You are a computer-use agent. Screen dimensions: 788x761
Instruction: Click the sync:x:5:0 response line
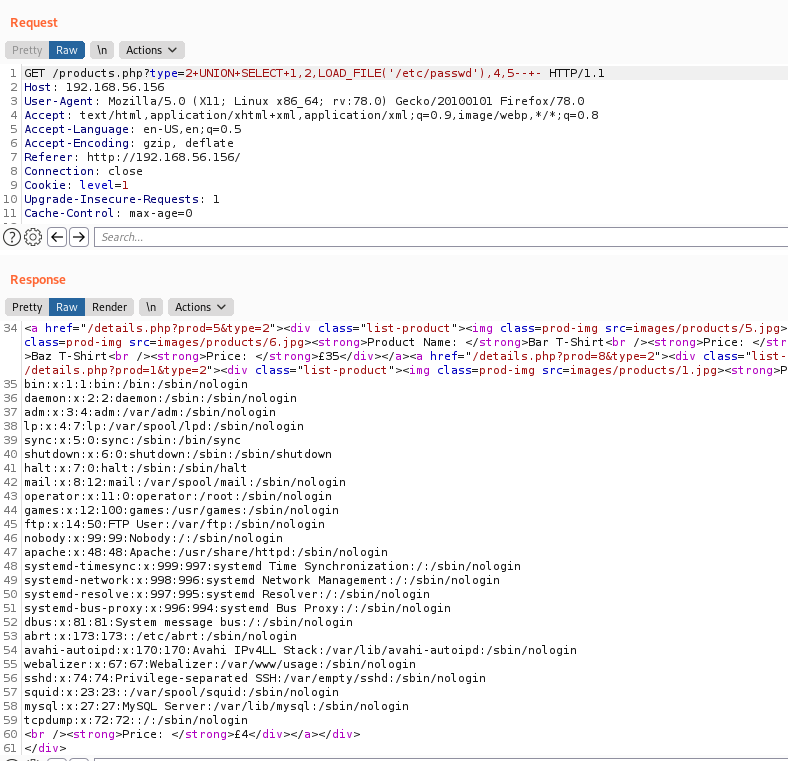(132, 440)
